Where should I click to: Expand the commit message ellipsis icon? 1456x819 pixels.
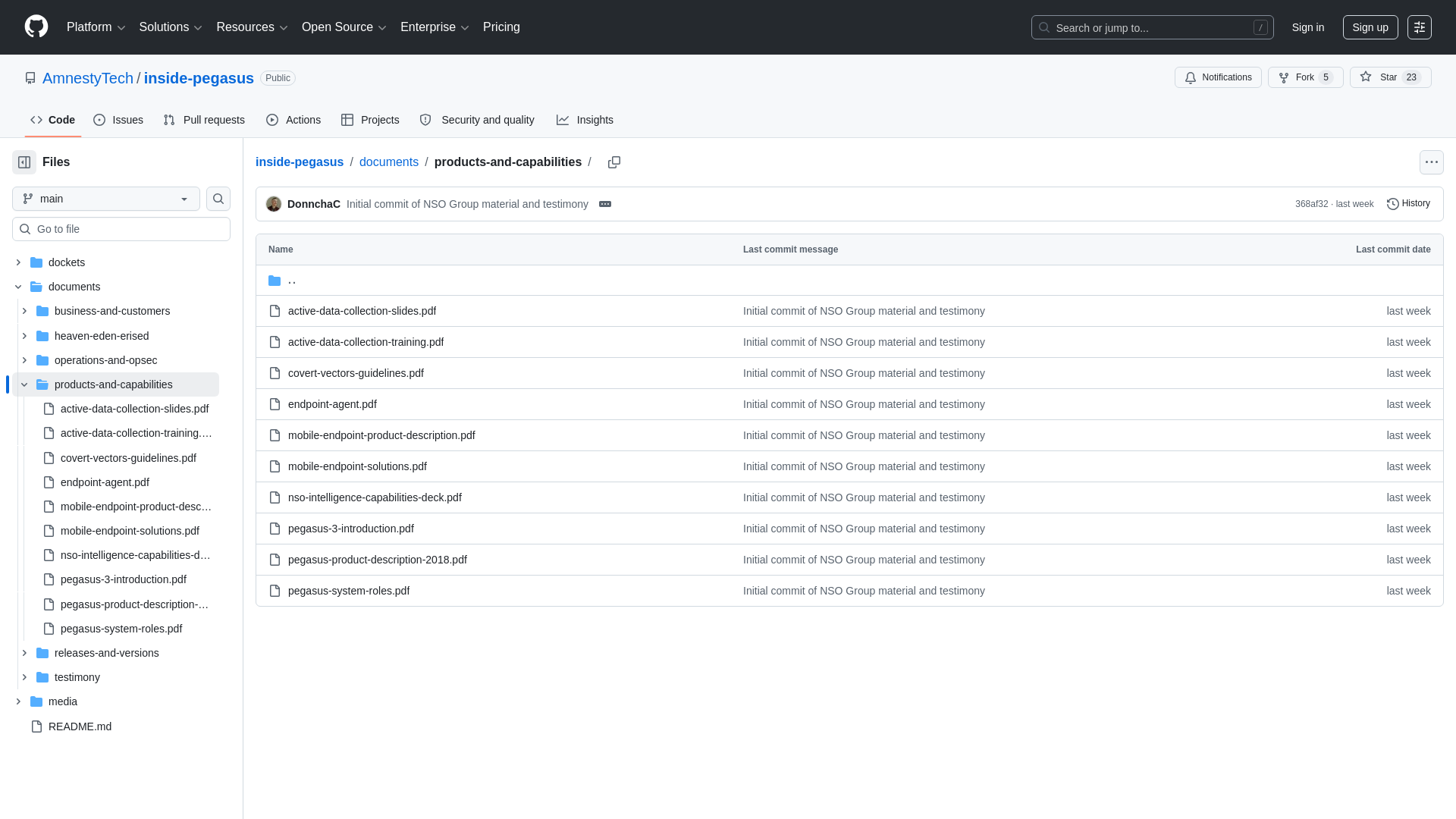605,204
